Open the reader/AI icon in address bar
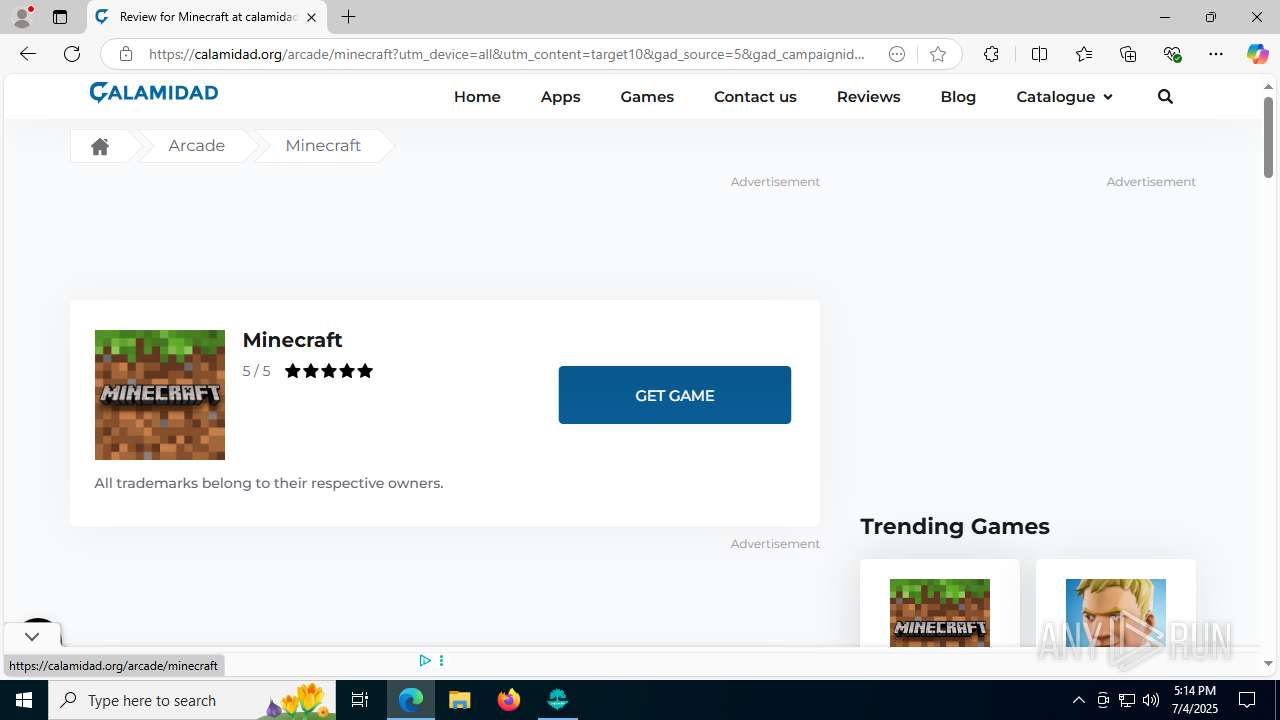 coord(897,54)
